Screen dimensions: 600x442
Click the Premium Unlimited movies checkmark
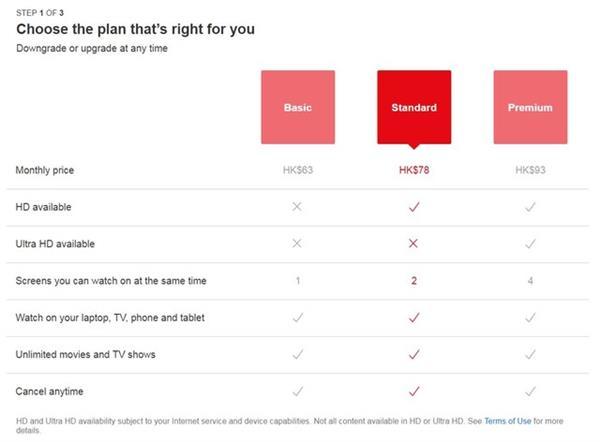pyautogui.click(x=530, y=354)
